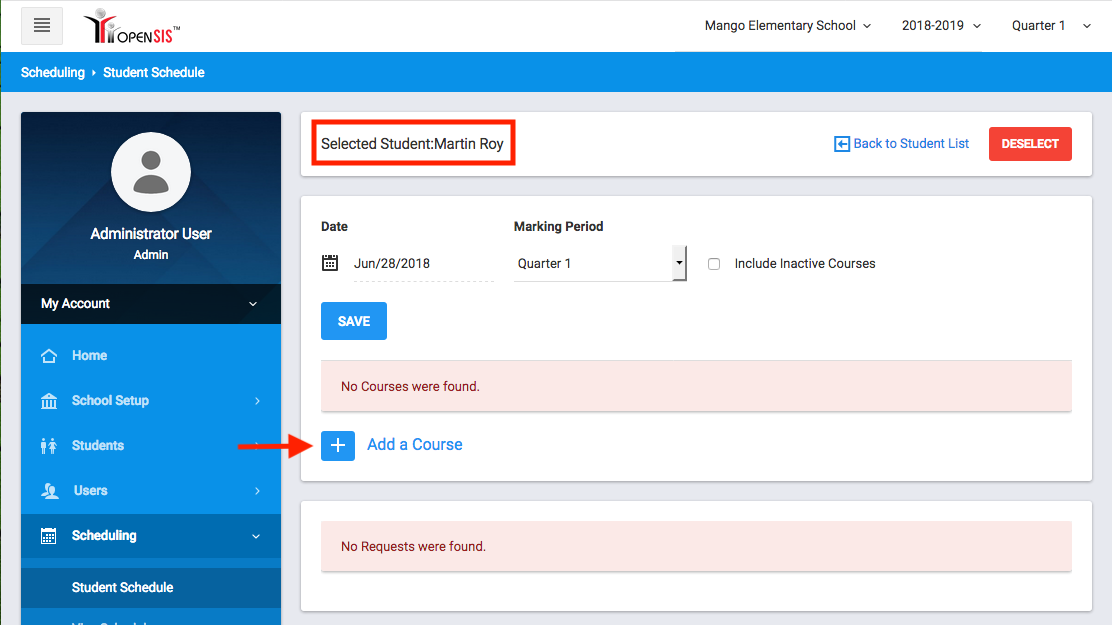This screenshot has width=1112, height=625.
Task: Click Scheduling in the breadcrumb bar
Action: (x=53, y=73)
